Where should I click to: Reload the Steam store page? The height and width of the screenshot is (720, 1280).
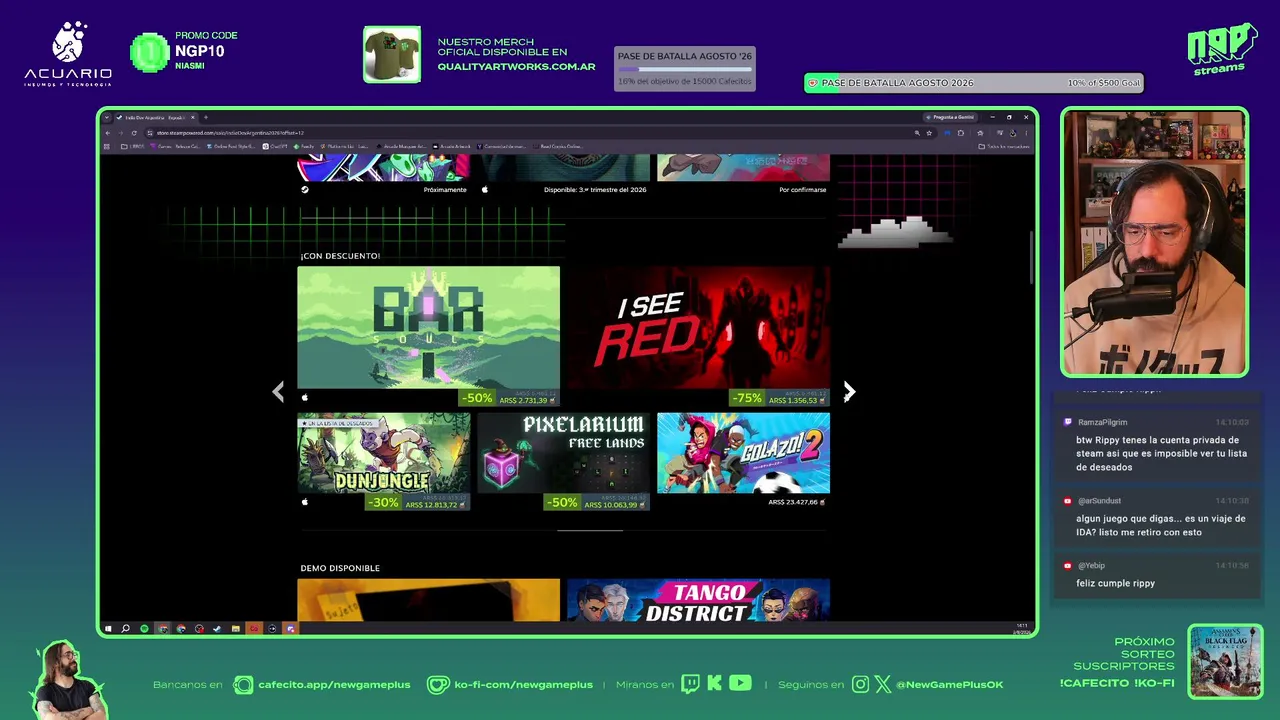tap(134, 133)
